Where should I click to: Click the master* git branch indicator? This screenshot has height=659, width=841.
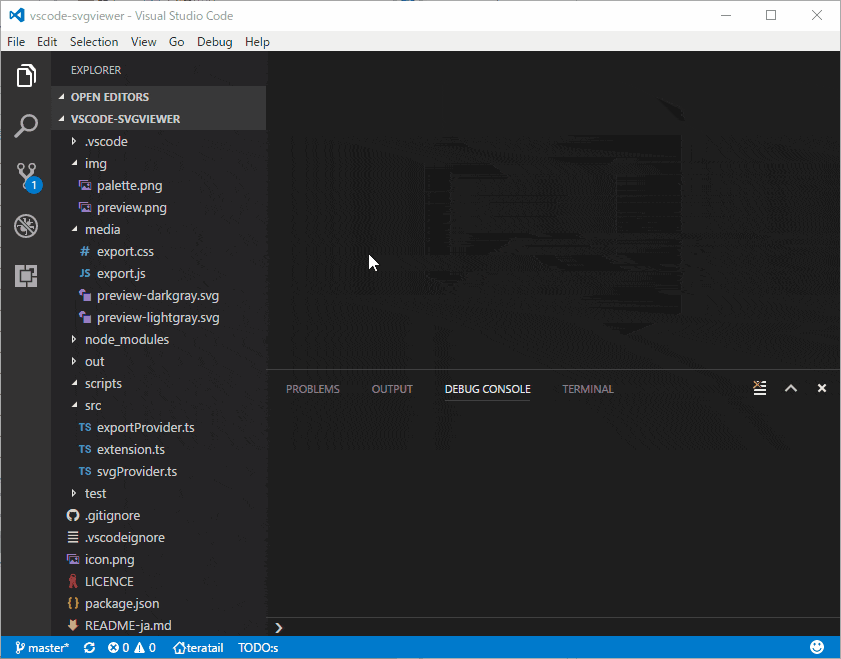(42, 648)
